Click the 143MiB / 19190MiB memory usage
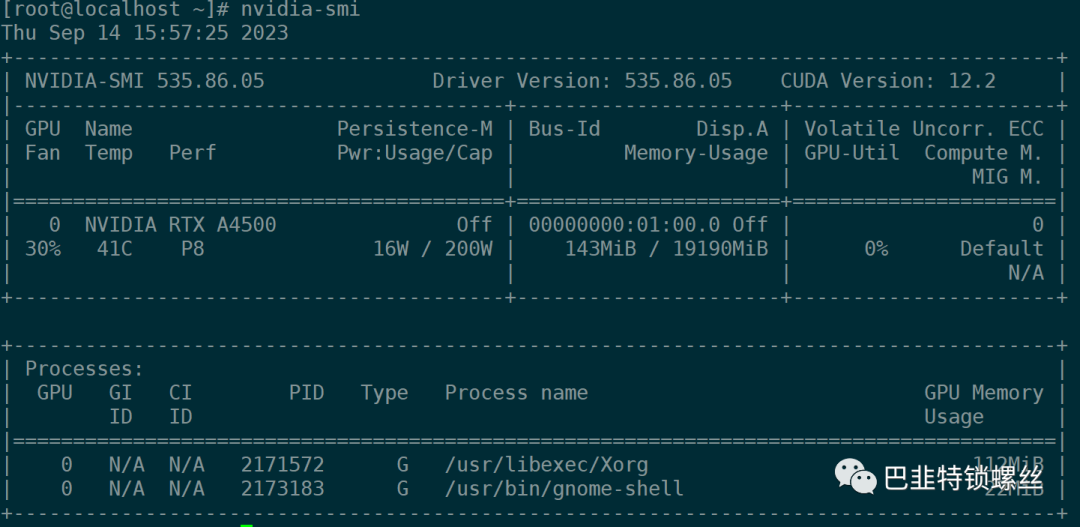The image size is (1080, 527). click(x=666, y=249)
